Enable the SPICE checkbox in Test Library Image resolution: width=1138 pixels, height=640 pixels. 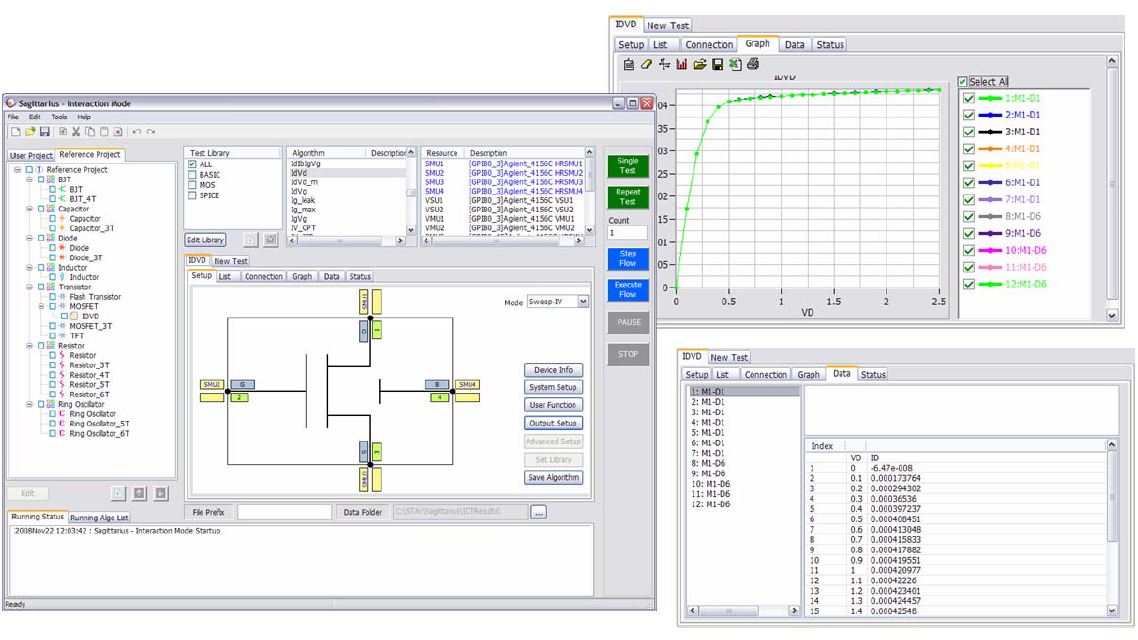[x=192, y=195]
